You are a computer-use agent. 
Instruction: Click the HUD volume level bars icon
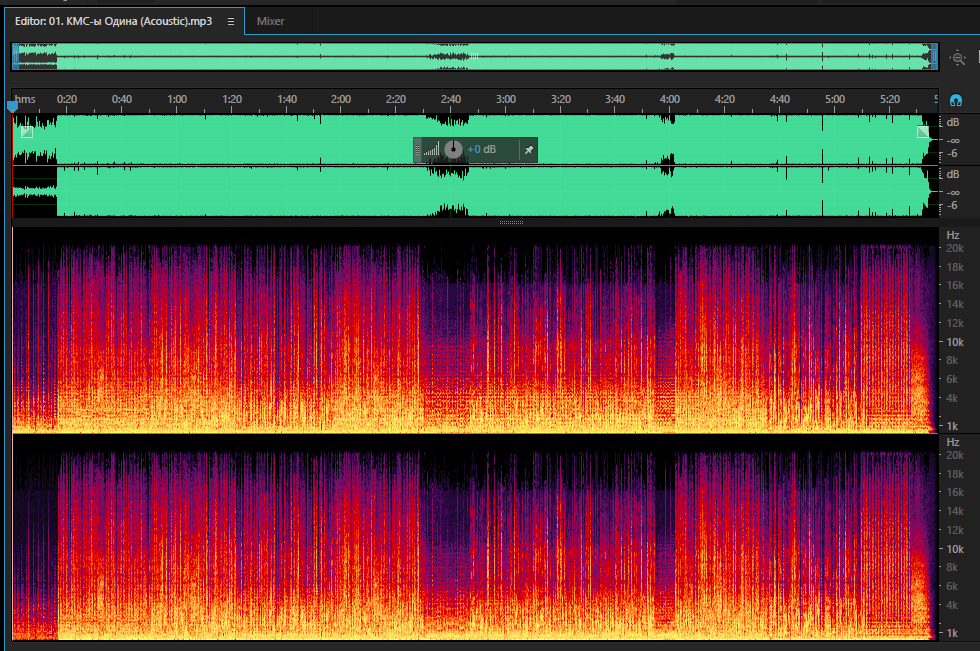point(431,149)
